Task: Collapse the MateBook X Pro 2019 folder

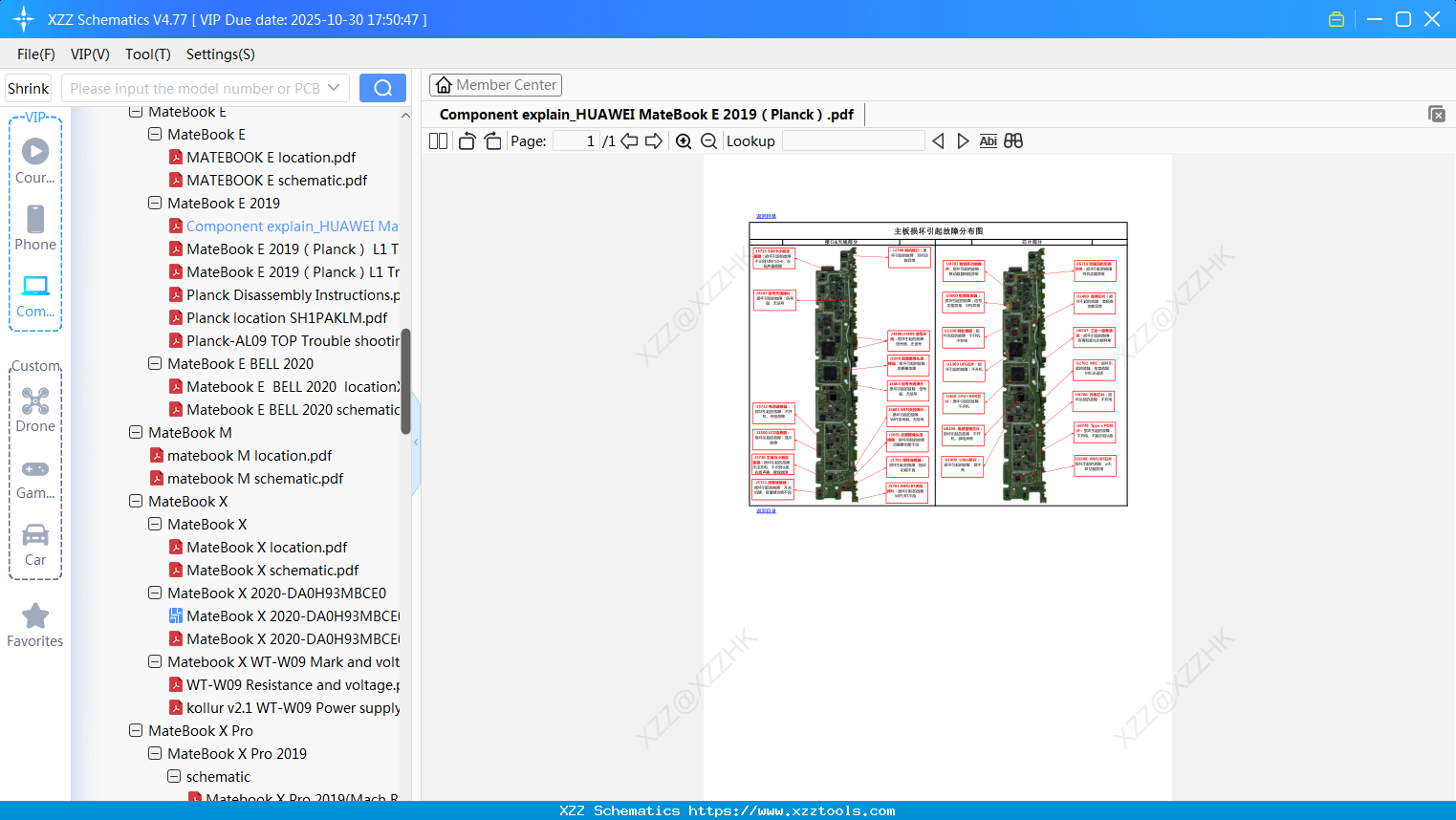Action: tap(155, 754)
